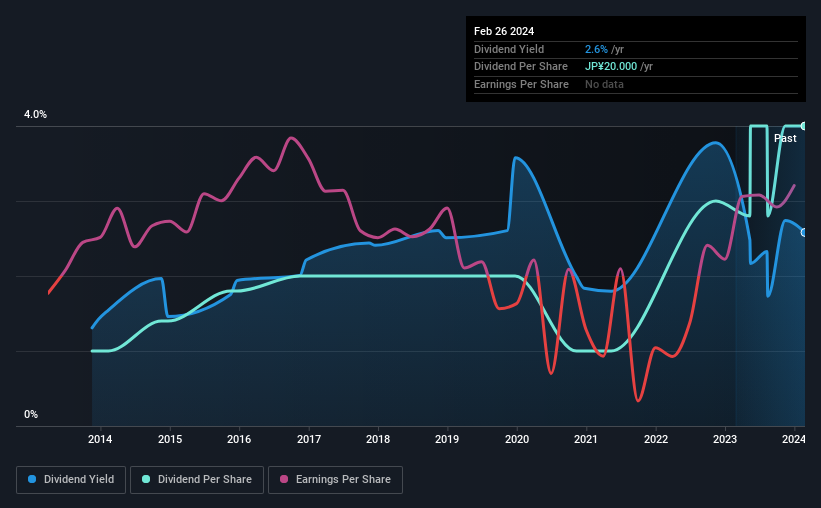Viewport: 821px width, 508px height.
Task: Click the Dividend Per Share endpoint marker at 4.0%
Action: click(x=804, y=126)
